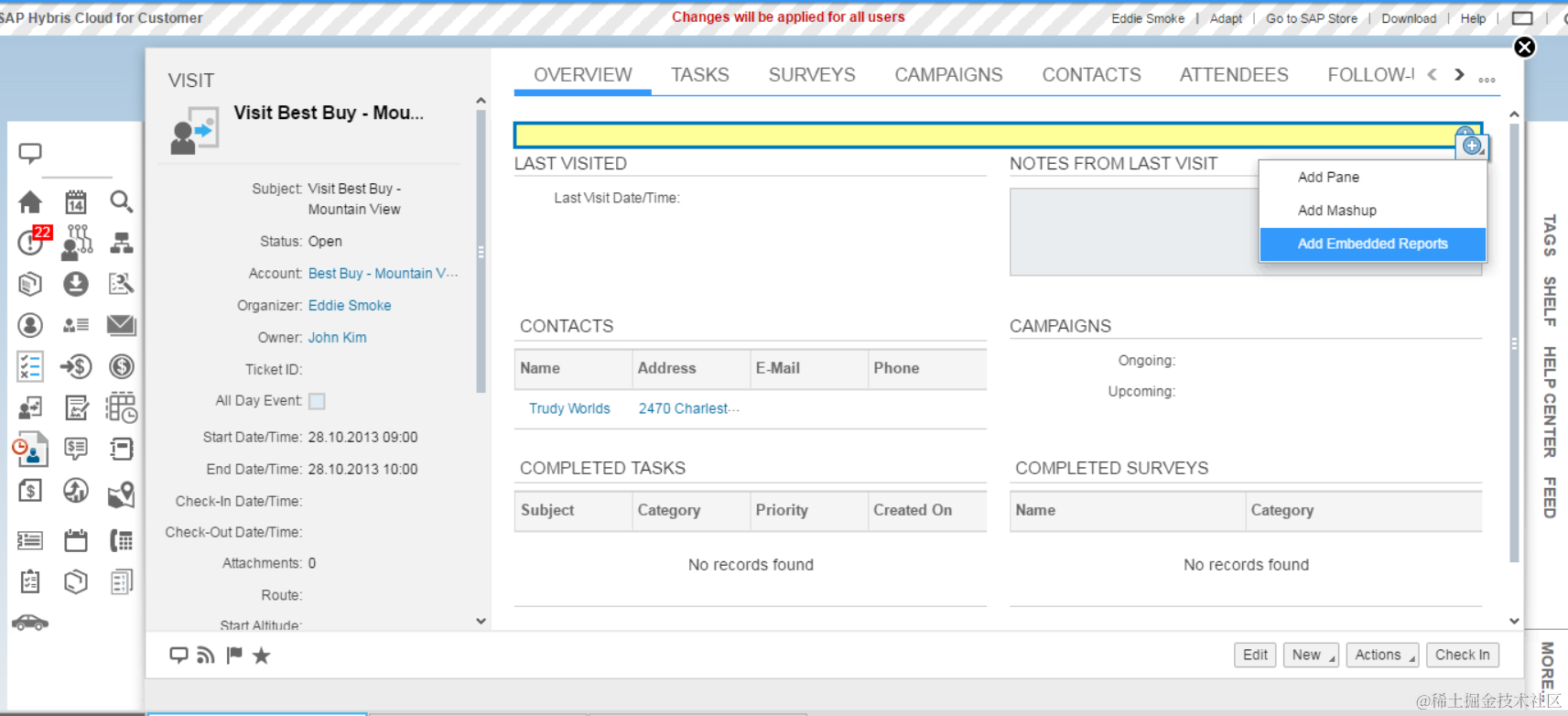
Task: Open contact Trudy Worlds link
Action: tap(569, 408)
